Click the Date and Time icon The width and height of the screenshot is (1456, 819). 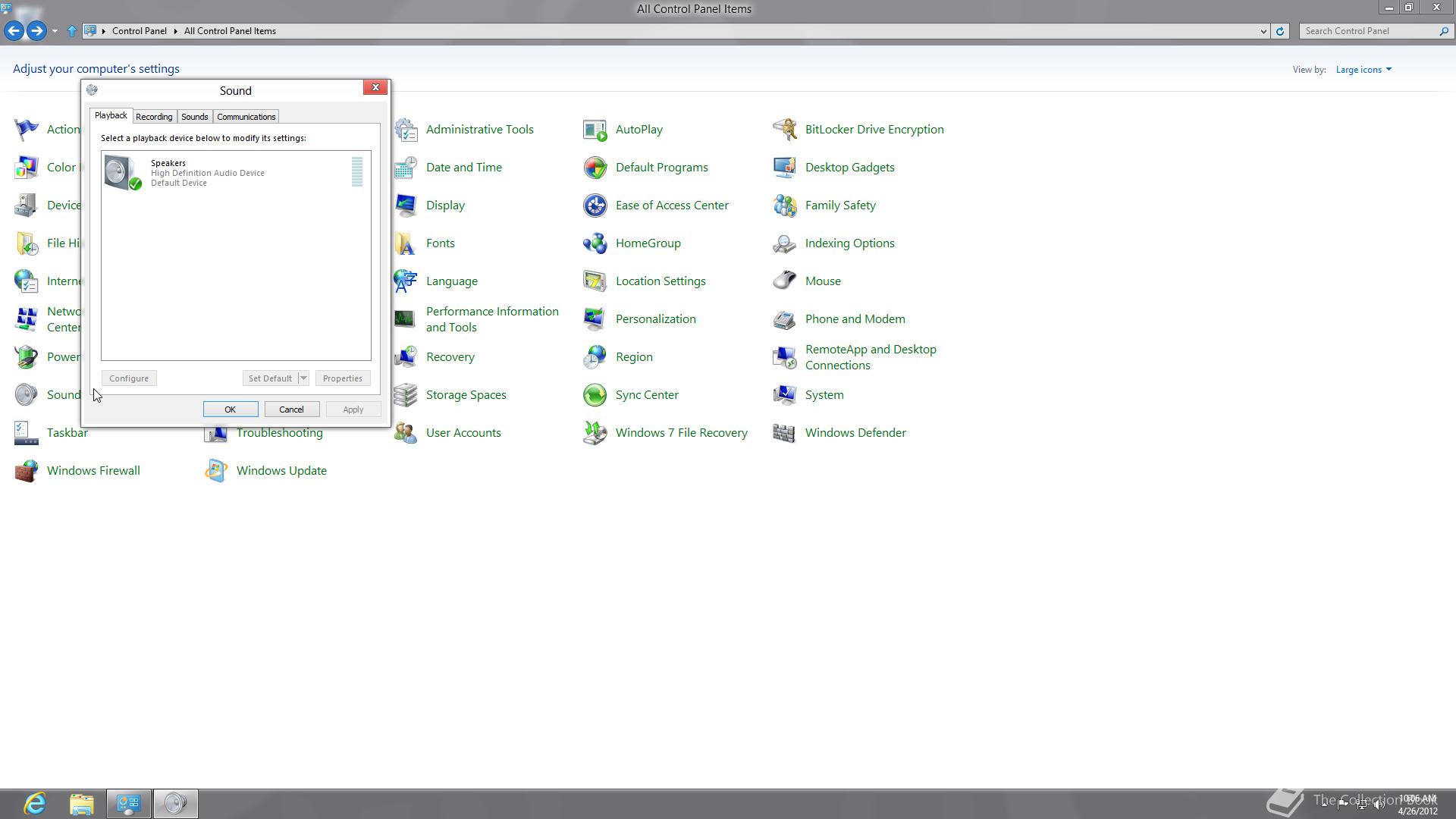pos(406,168)
